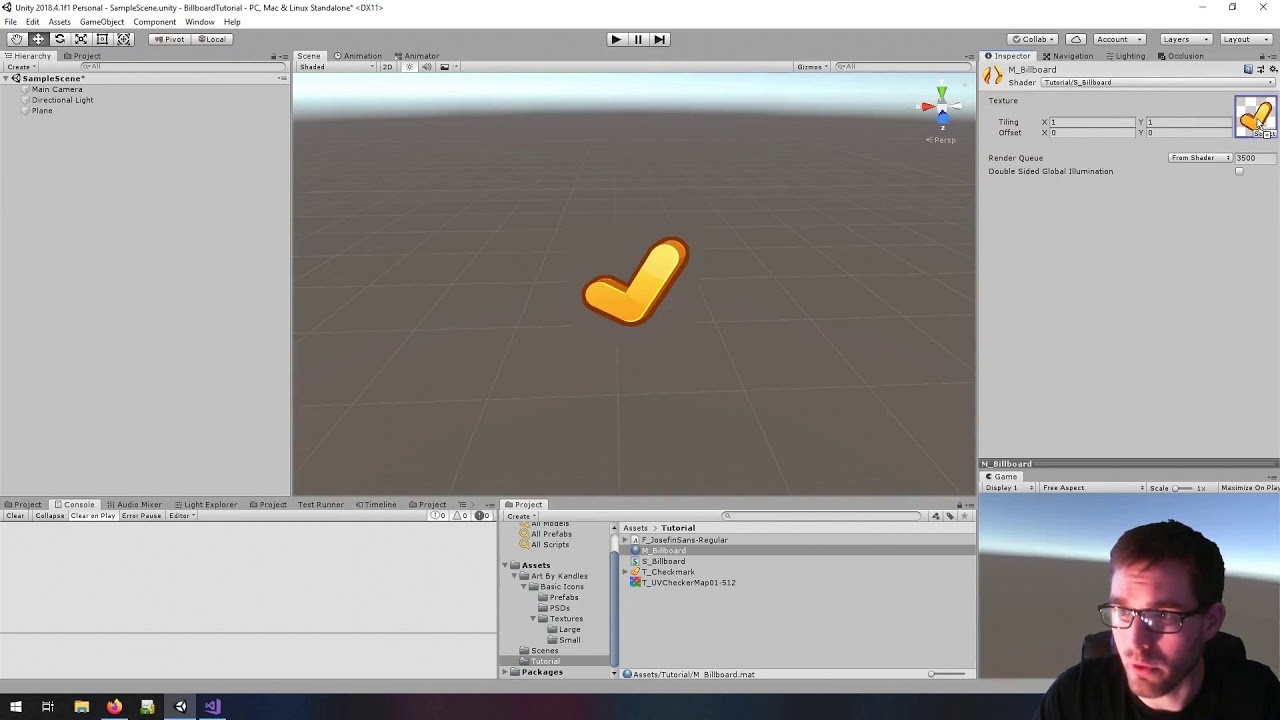Open the Collab dropdown in the toolbar
Image resolution: width=1280 pixels, height=720 pixels.
tap(1031, 39)
